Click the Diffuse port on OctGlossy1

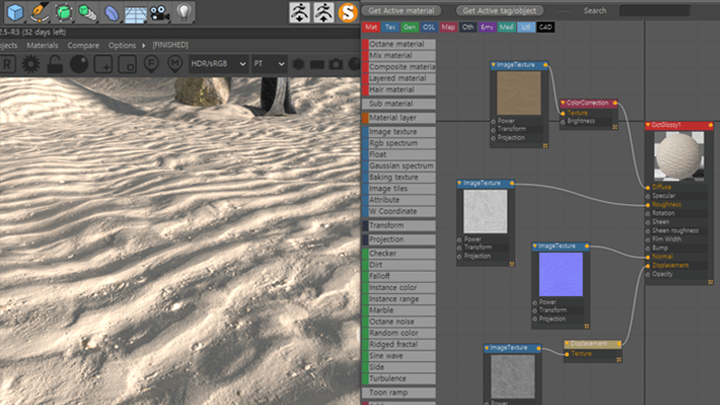(648, 187)
